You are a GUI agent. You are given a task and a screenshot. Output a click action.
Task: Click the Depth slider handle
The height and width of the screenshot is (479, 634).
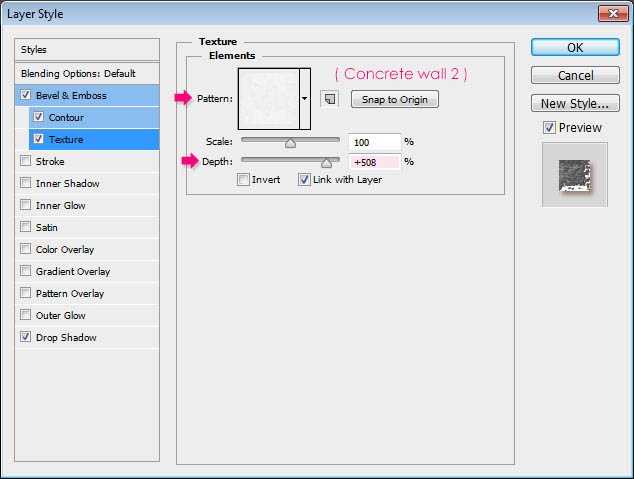pos(326,162)
